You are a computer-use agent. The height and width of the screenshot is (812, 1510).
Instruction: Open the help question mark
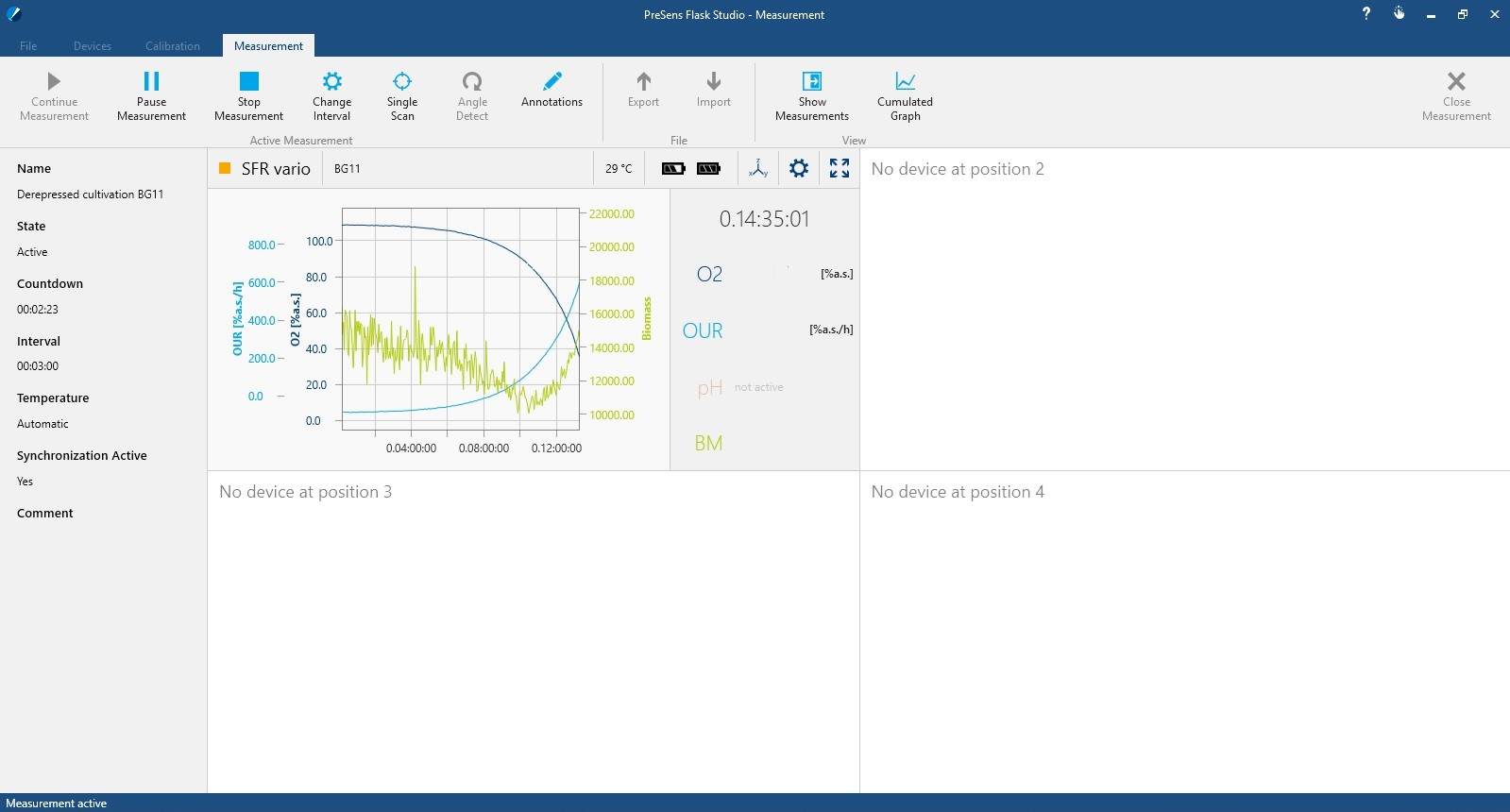click(1366, 14)
